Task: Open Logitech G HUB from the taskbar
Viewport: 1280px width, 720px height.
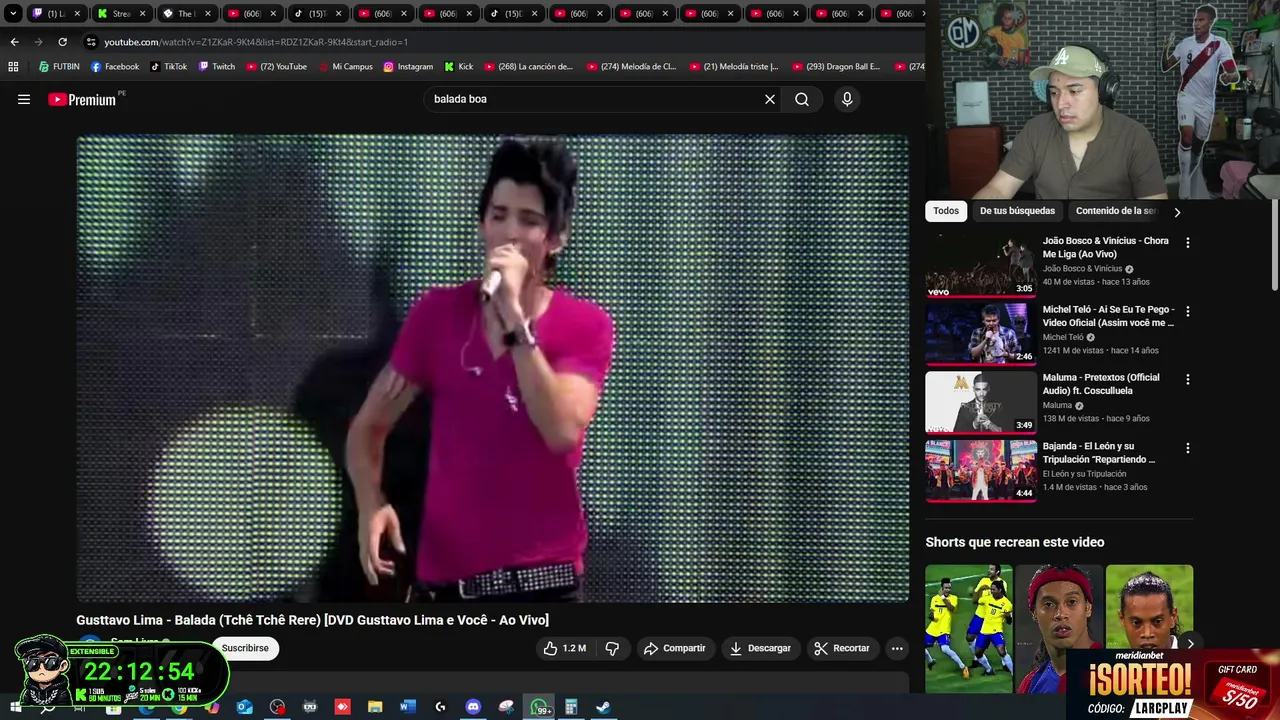Action: tap(440, 707)
